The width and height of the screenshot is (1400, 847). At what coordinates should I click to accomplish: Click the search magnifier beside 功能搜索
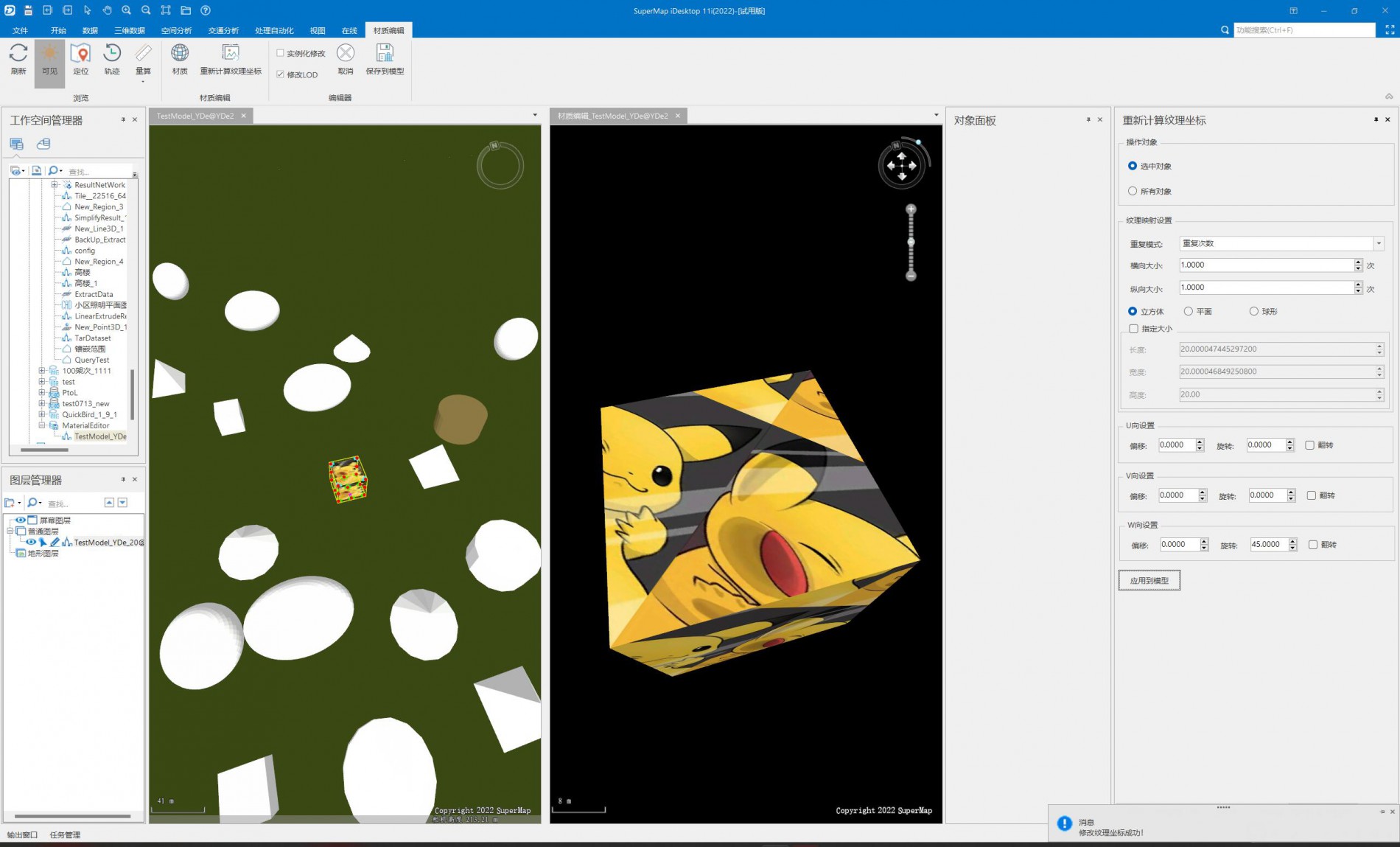point(1225,30)
